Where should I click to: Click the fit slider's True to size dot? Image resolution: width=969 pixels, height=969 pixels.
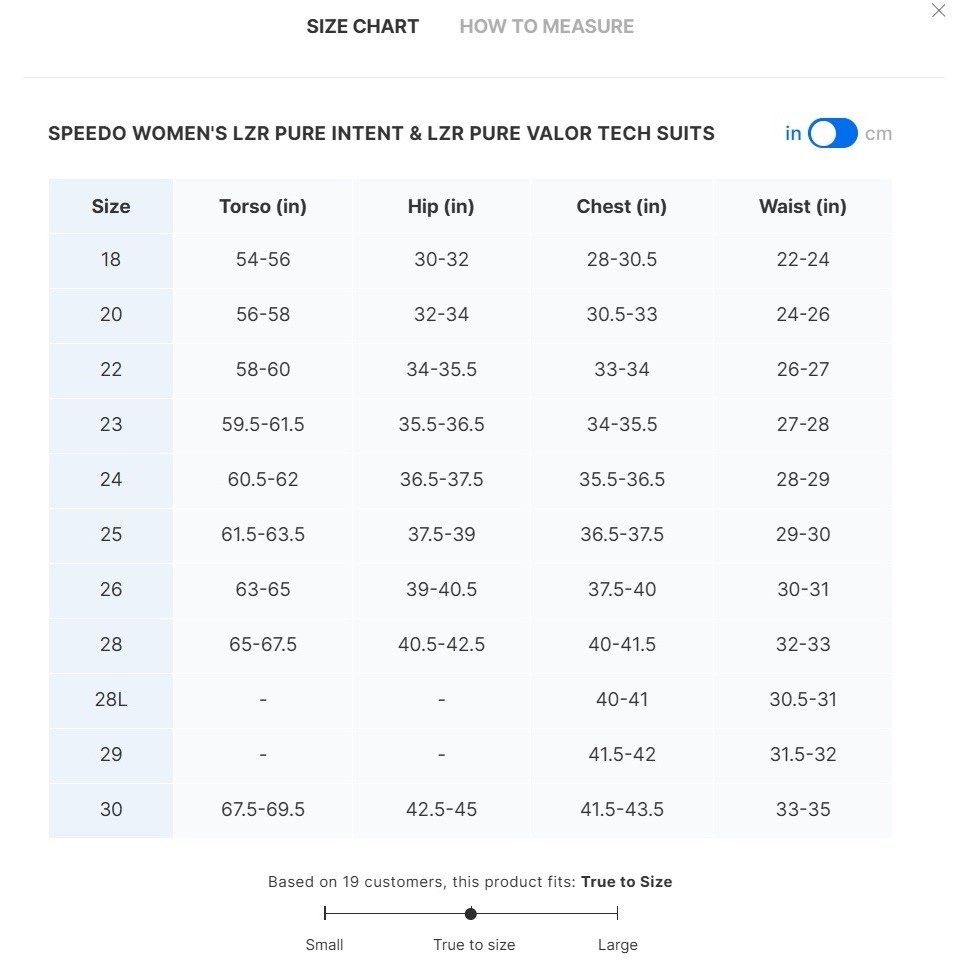click(x=471, y=913)
